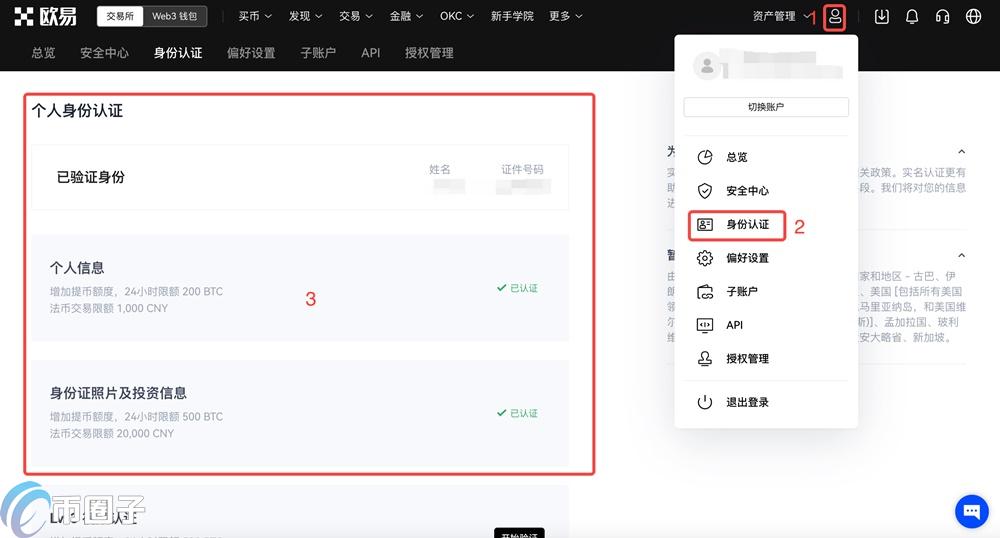Open the 新手学院 link
1000x538 pixels.
tap(512, 16)
